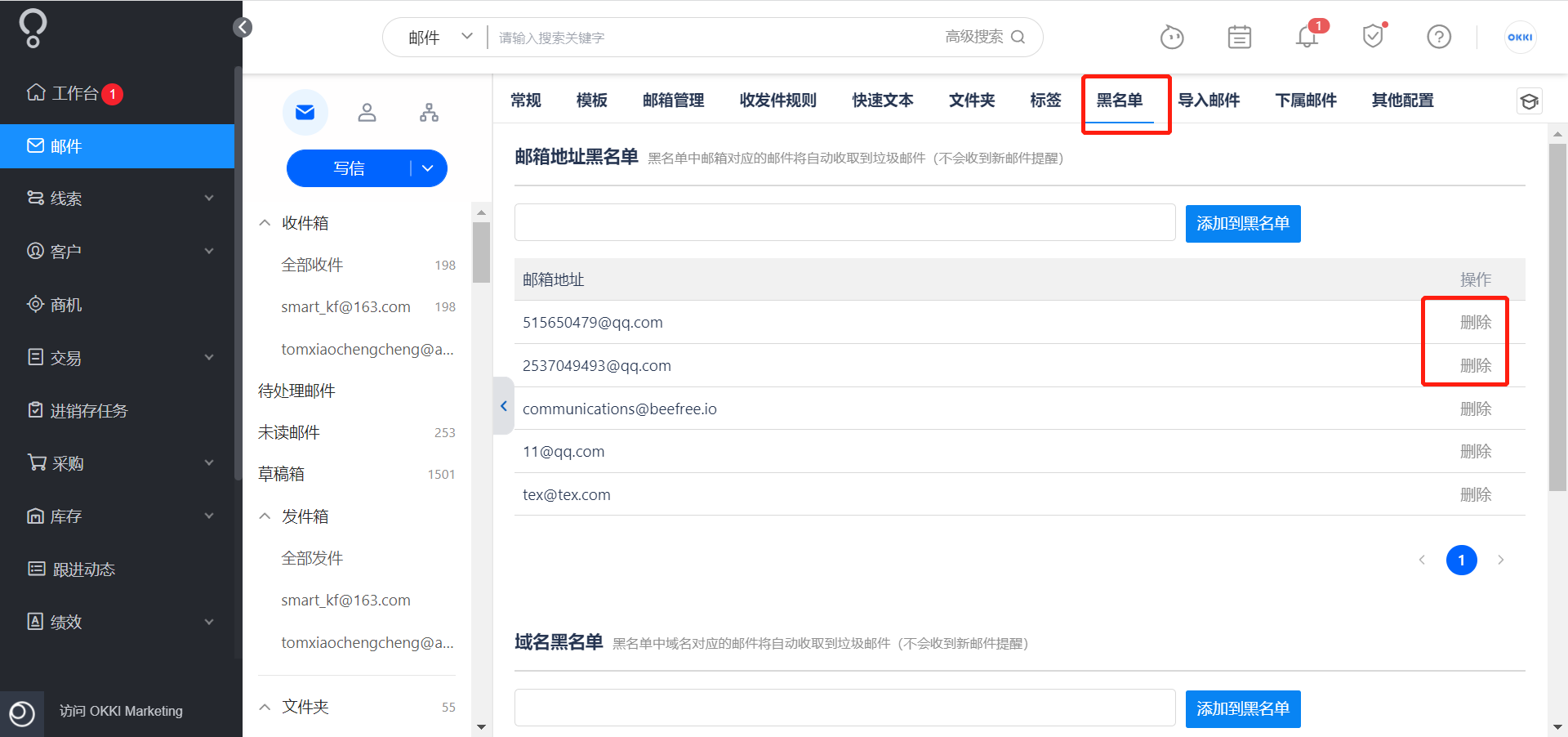Open the assistant robot icon in header
This screenshot has width=1568, height=737.
[1172, 37]
